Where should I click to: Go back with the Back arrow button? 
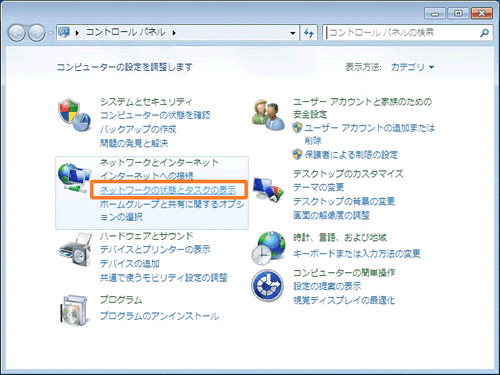(x=17, y=33)
